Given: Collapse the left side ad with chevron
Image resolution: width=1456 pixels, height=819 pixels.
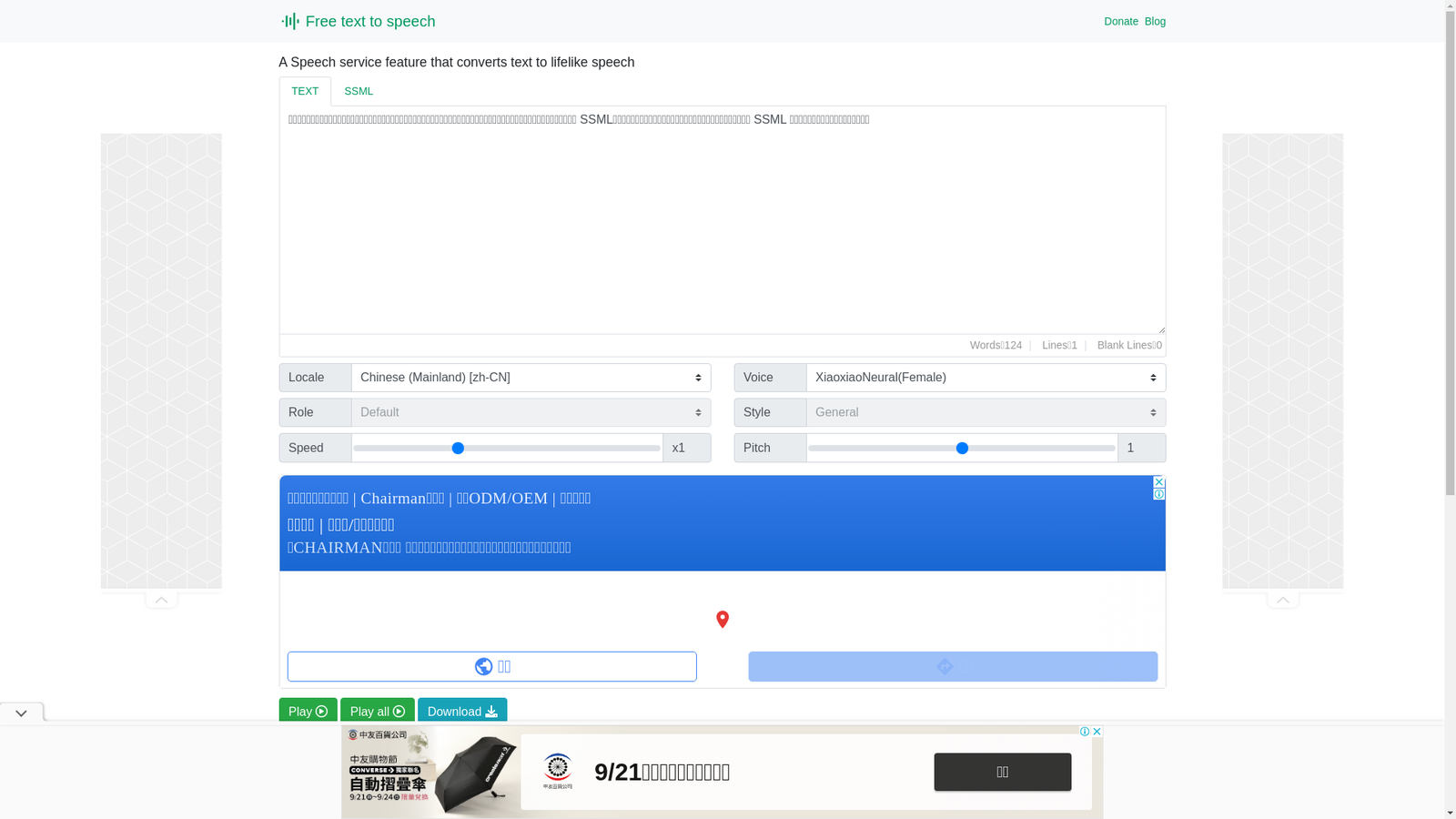Looking at the screenshot, I should click(161, 600).
